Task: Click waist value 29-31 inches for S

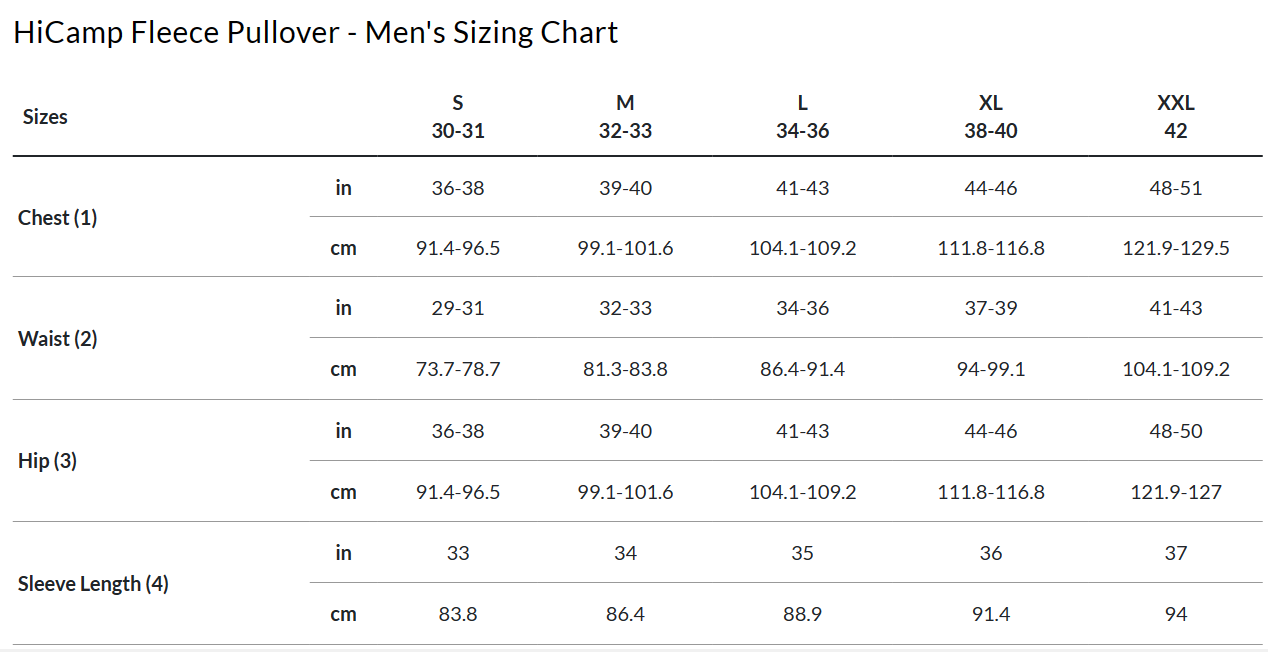Action: point(458,308)
